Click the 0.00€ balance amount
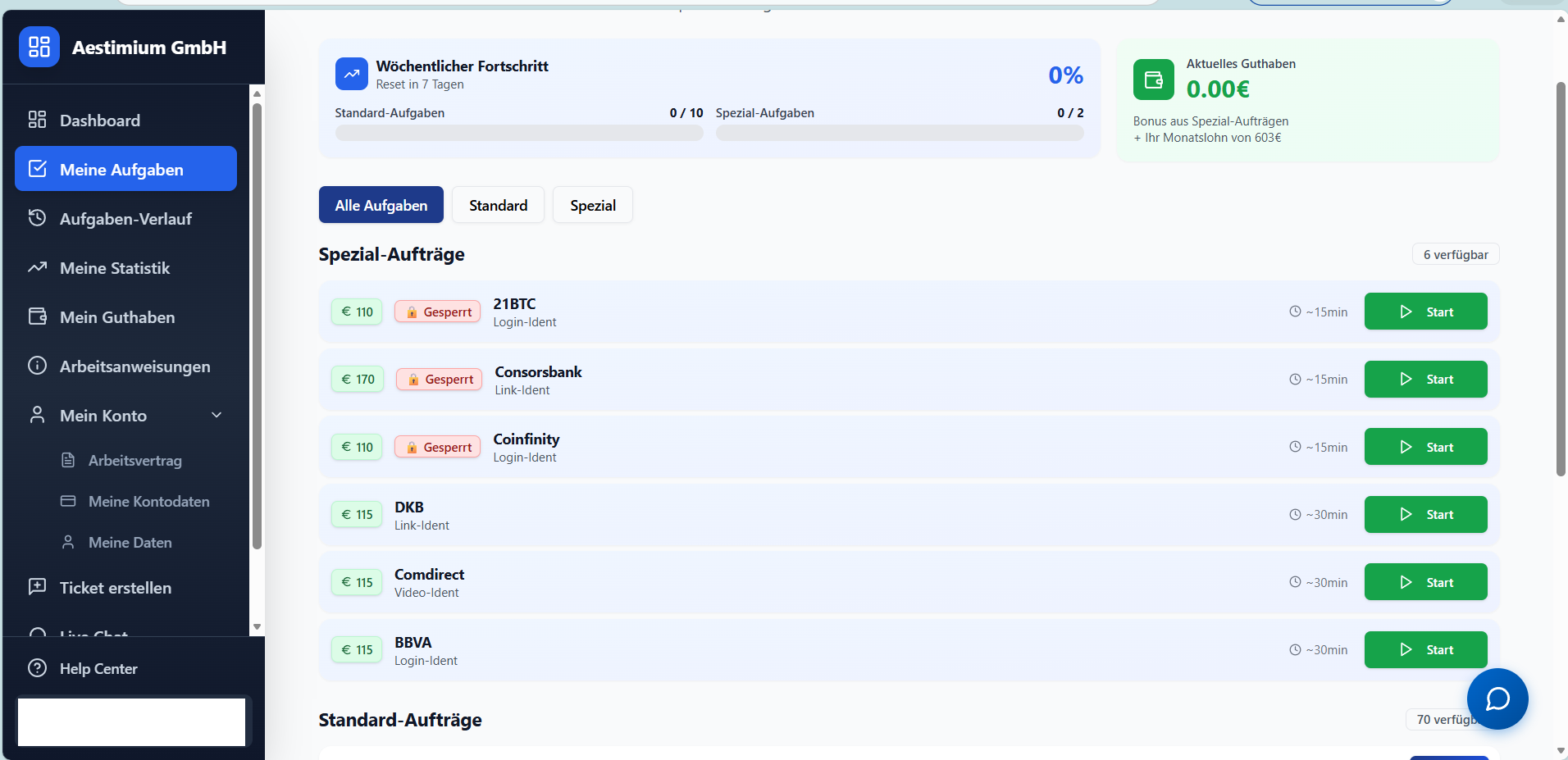The width and height of the screenshot is (1568, 760). [x=1218, y=89]
